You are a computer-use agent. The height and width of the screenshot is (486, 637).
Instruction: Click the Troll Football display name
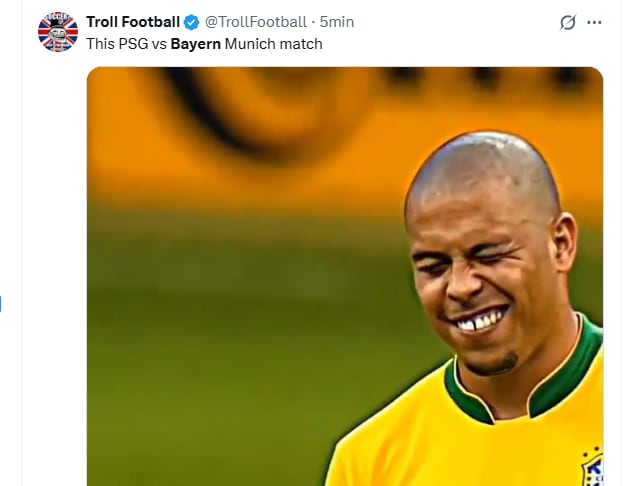coord(133,22)
